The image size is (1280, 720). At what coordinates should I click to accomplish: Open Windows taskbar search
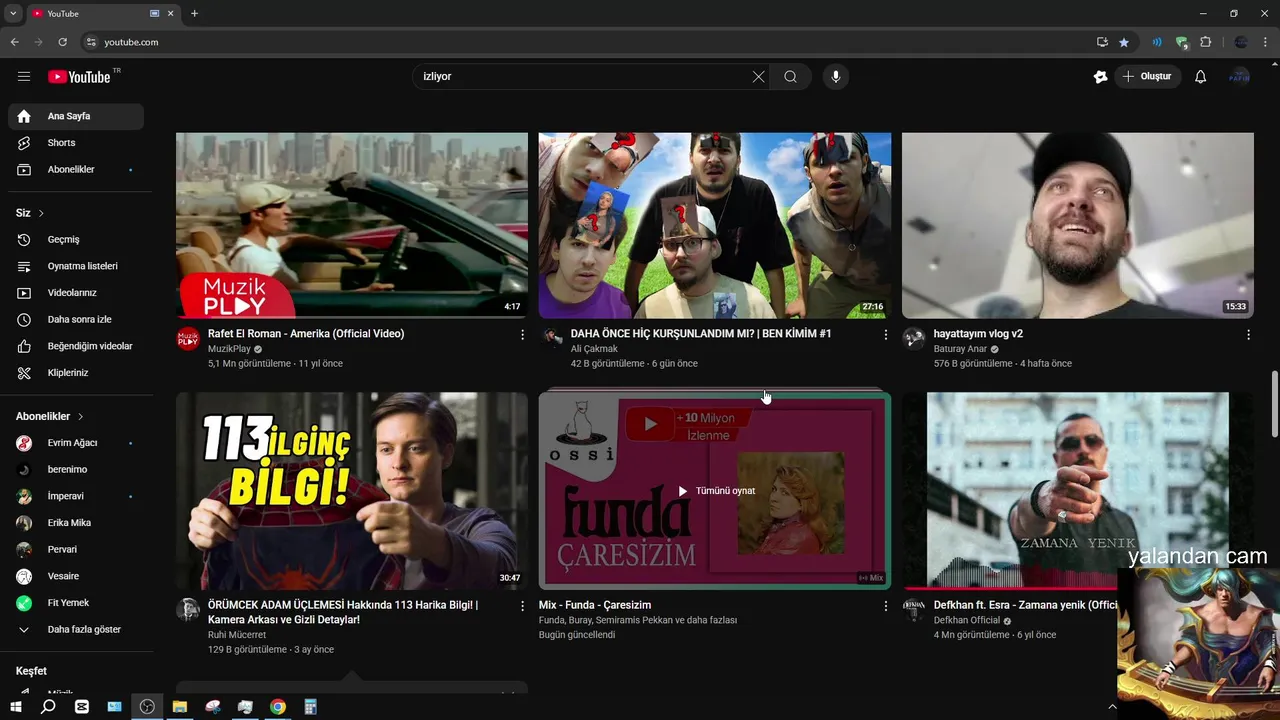48,707
